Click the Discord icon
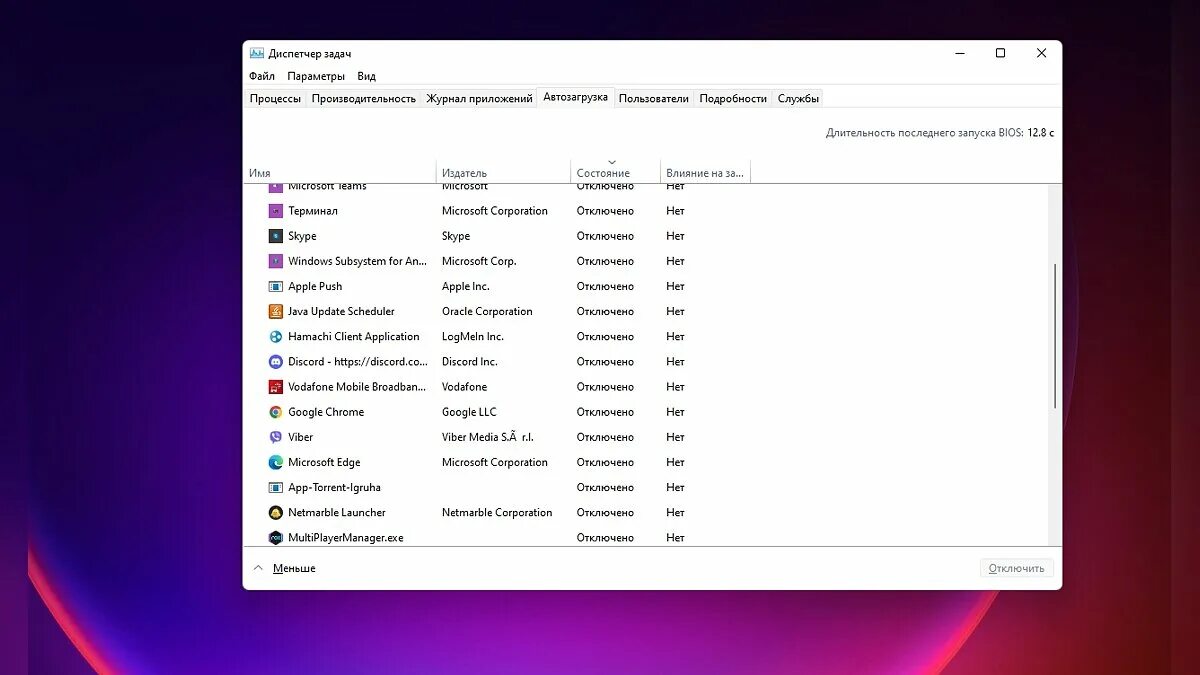Image resolution: width=1200 pixels, height=675 pixels. (276, 362)
